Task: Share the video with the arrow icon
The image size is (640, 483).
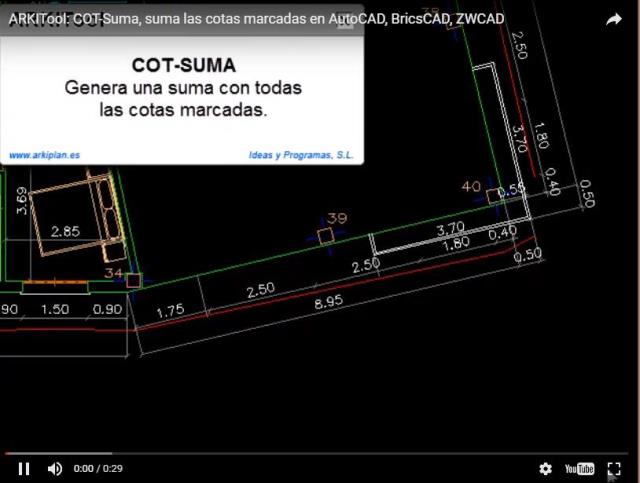Action: 613,19
